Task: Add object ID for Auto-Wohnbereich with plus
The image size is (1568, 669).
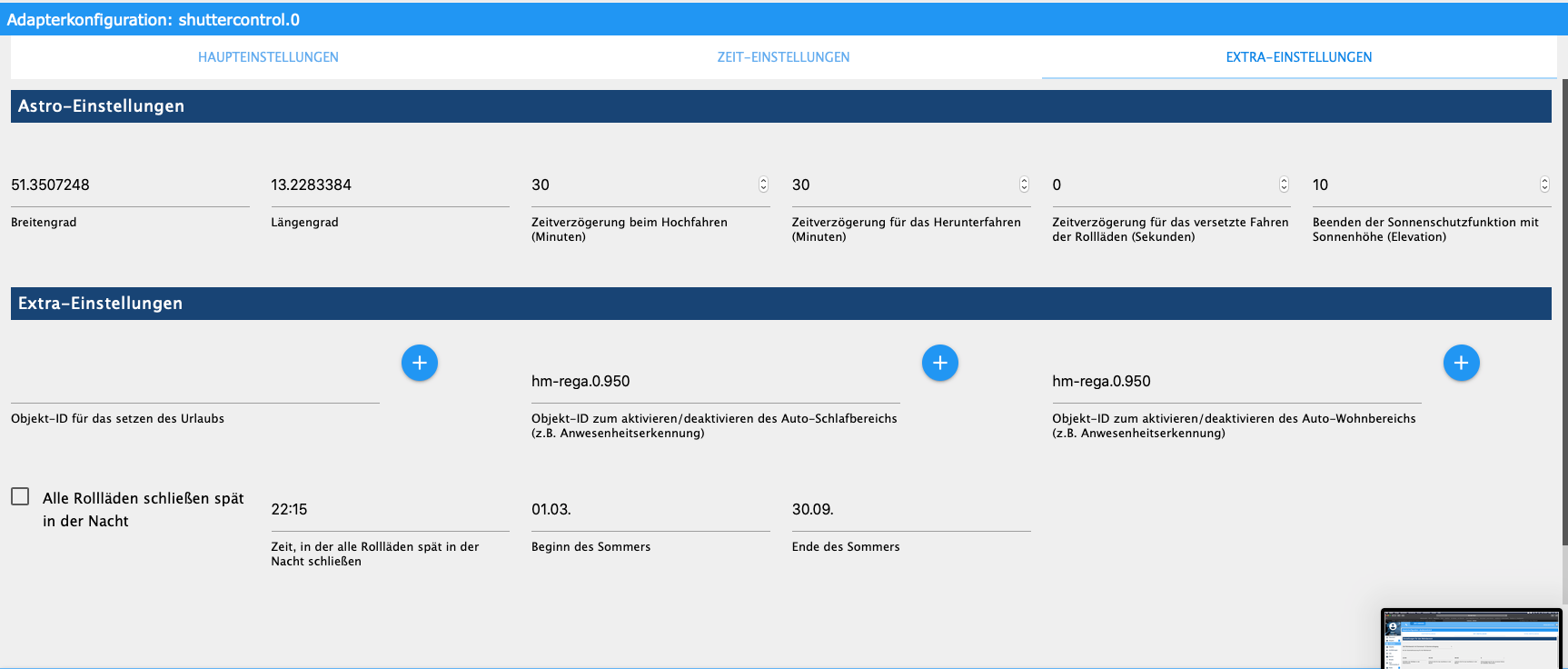Action: coord(1462,363)
